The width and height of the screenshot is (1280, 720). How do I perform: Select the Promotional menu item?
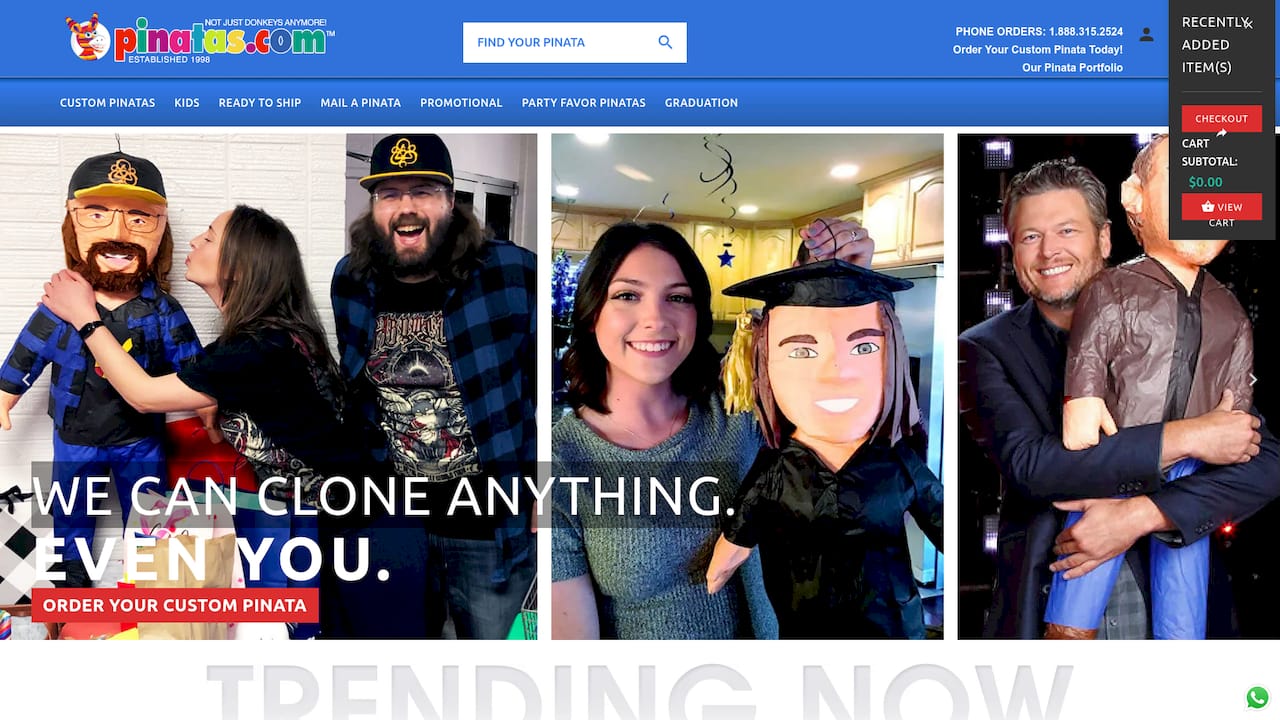click(x=461, y=103)
